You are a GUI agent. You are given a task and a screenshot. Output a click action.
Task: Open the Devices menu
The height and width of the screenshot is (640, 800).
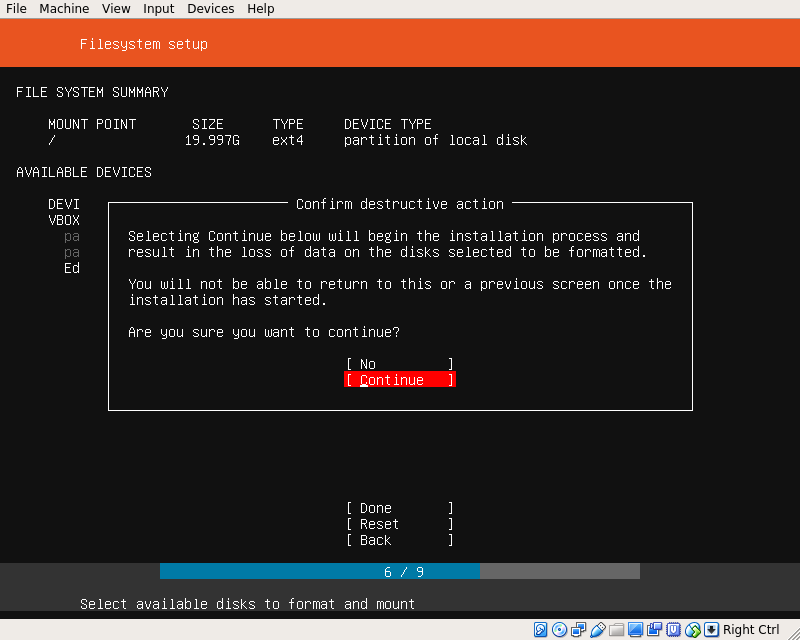(210, 9)
